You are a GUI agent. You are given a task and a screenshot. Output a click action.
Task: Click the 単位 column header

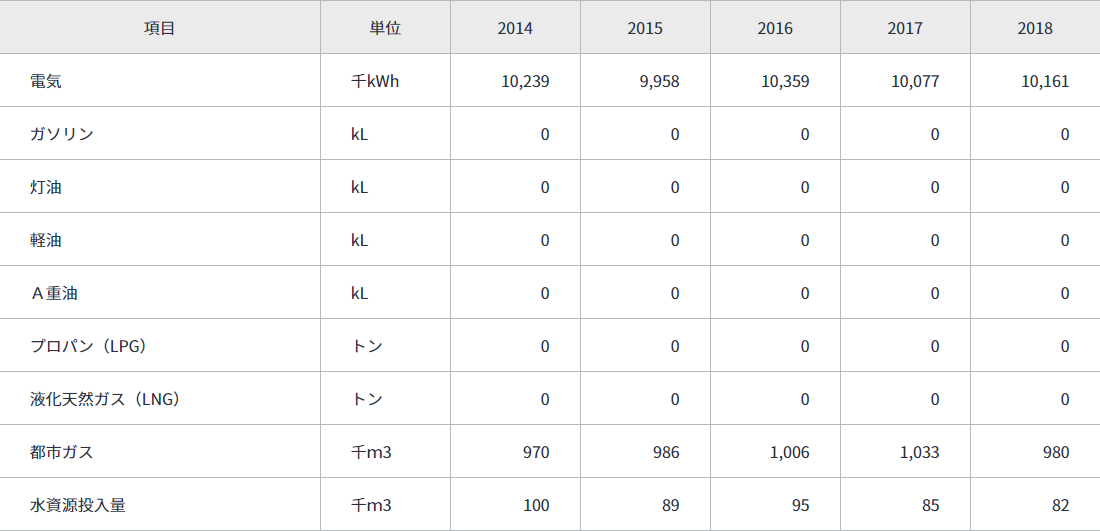[385, 28]
